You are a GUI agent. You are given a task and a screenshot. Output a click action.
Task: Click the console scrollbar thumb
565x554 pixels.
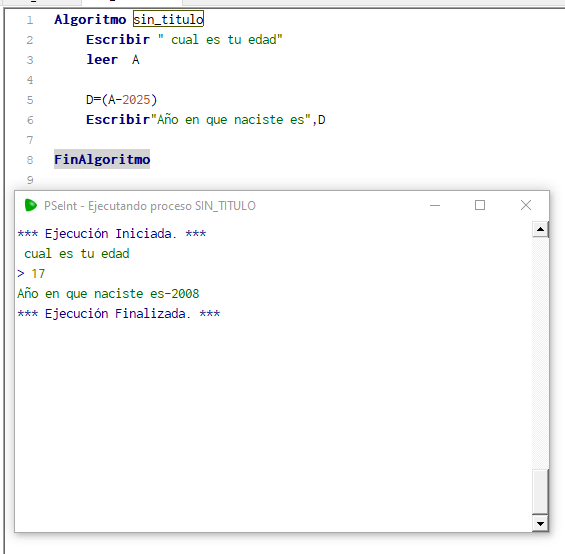pyautogui.click(x=540, y=491)
